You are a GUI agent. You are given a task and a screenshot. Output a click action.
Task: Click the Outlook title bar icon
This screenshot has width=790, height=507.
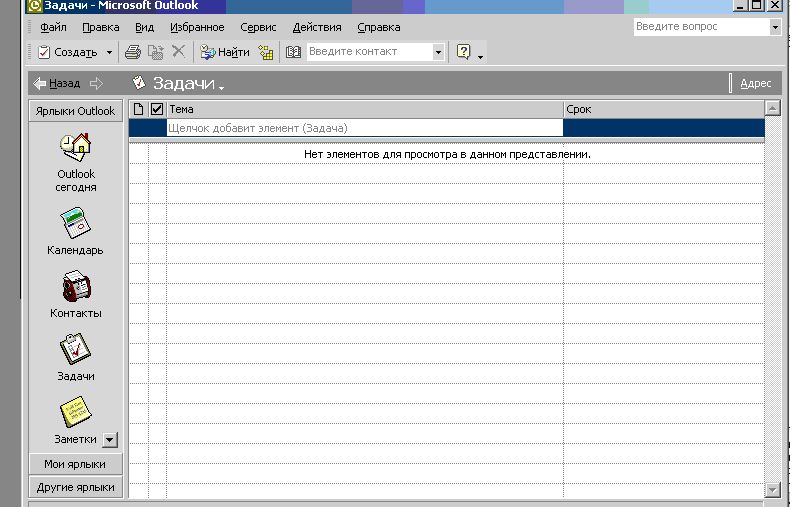(x=35, y=6)
